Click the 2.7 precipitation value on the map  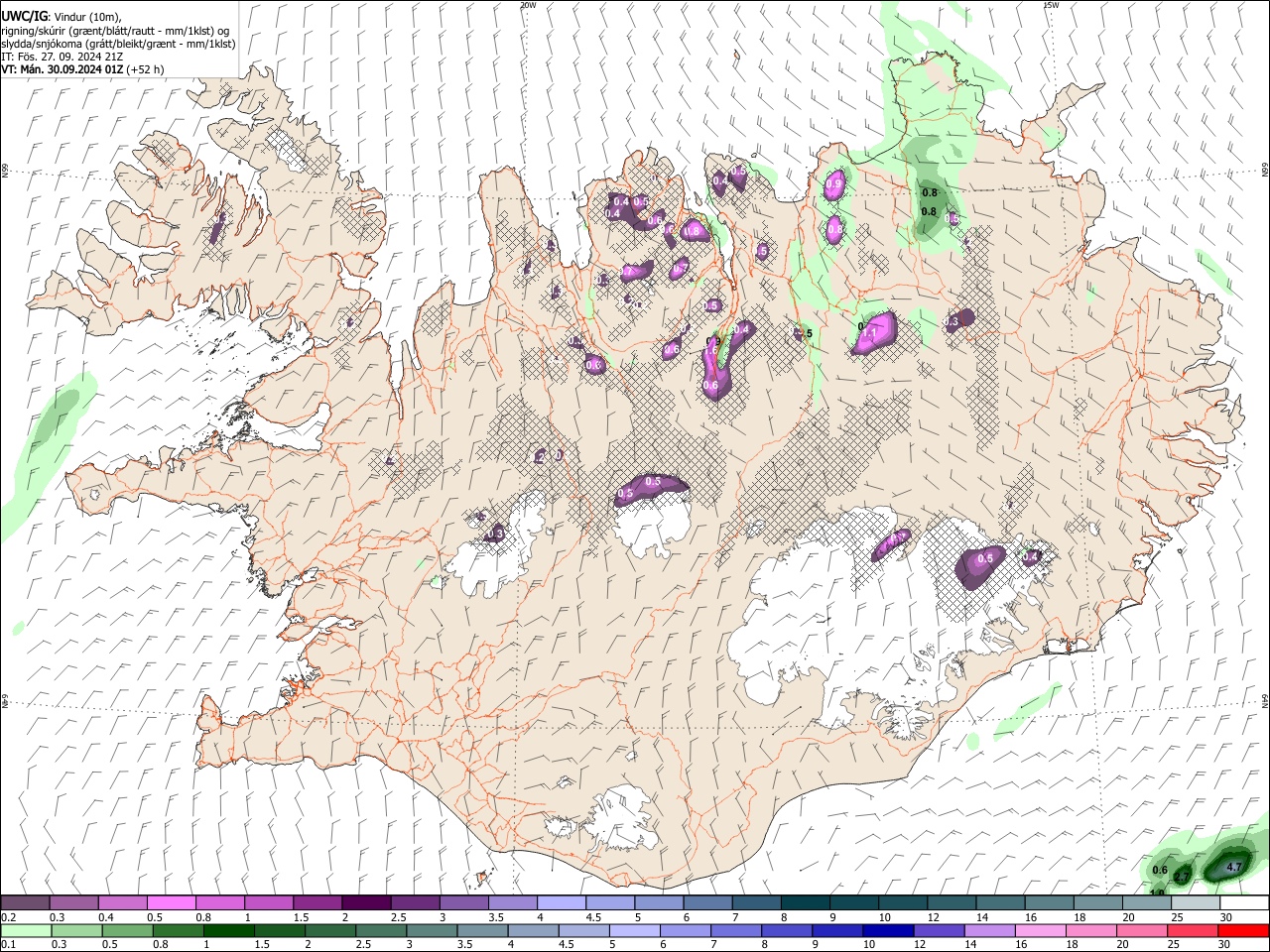point(1182,878)
